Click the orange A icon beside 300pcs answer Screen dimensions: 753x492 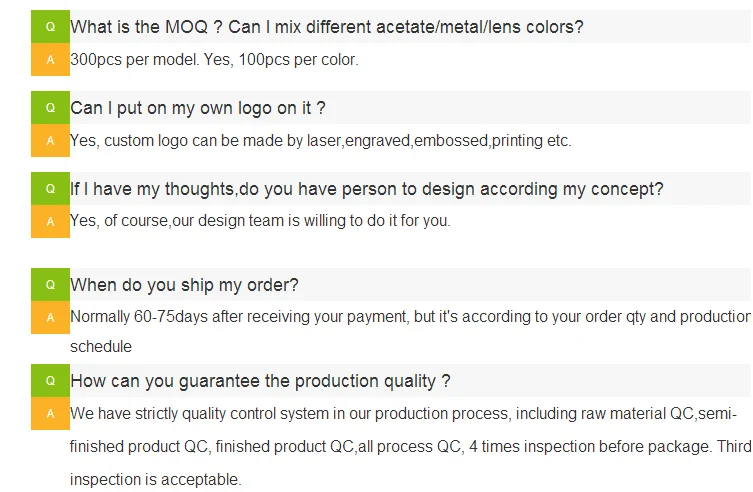tap(50, 59)
